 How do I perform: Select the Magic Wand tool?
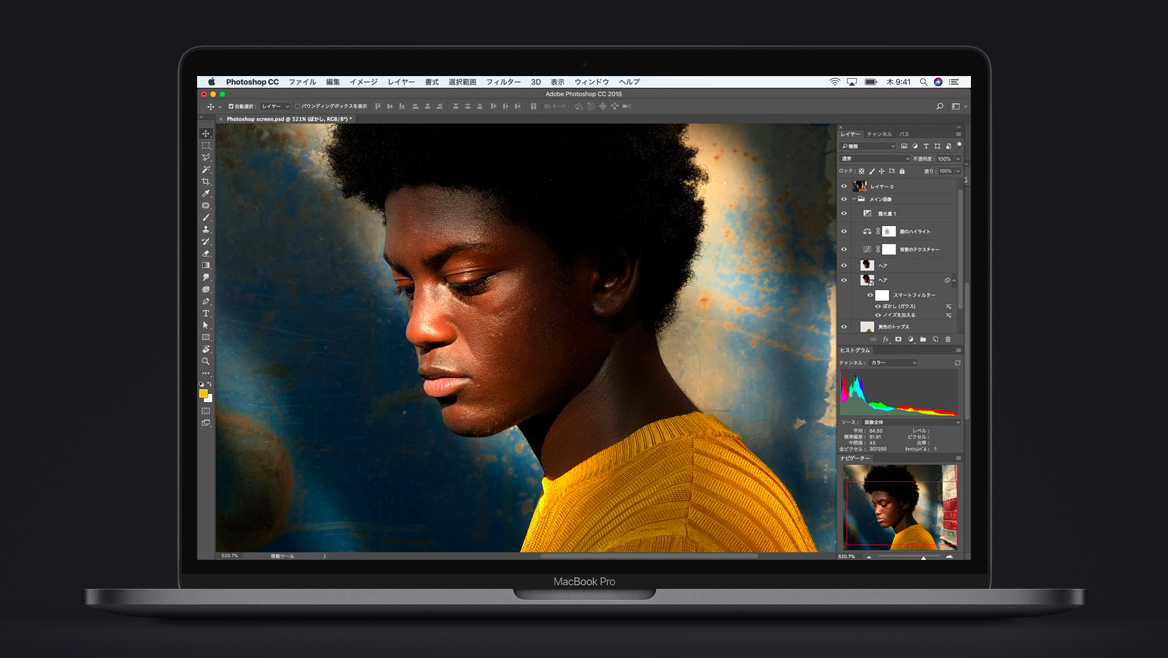point(206,169)
